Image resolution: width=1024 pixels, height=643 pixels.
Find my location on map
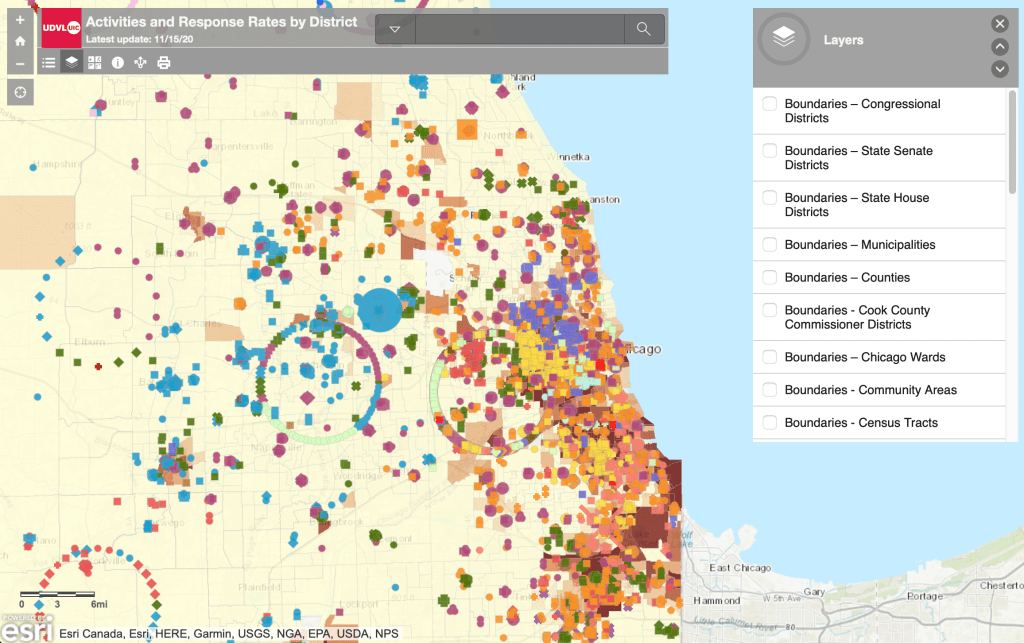tap(20, 92)
